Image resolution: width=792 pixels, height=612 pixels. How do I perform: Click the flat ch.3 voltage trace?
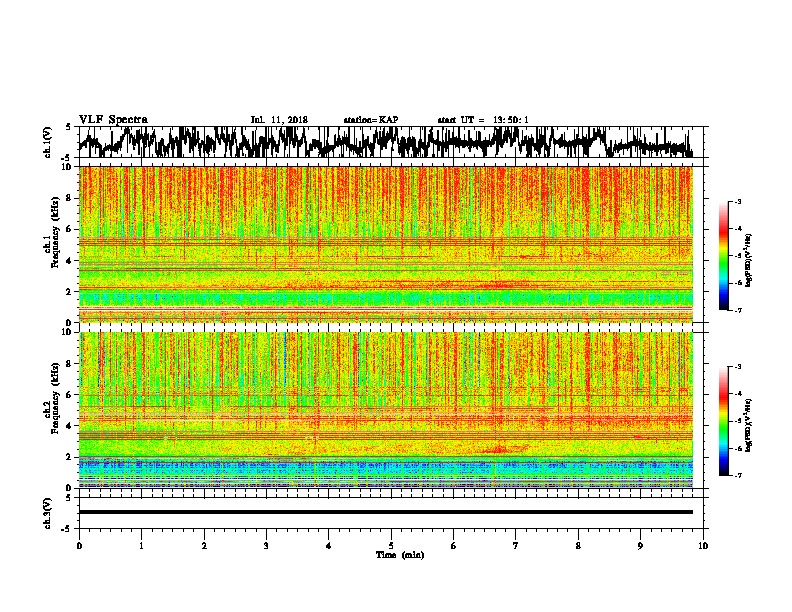(385, 512)
